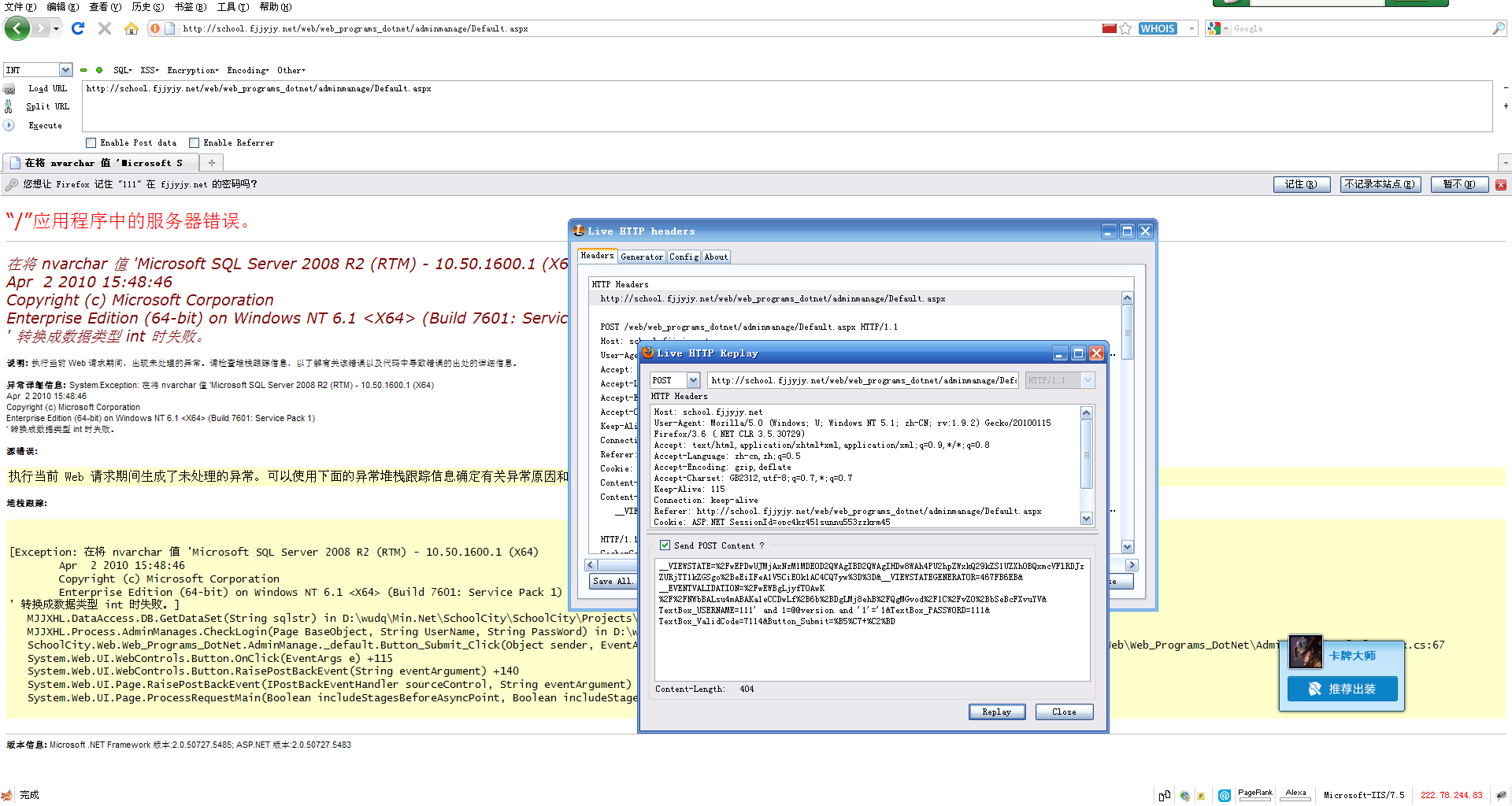Click the yellow P icon in the status bar

[1201, 796]
